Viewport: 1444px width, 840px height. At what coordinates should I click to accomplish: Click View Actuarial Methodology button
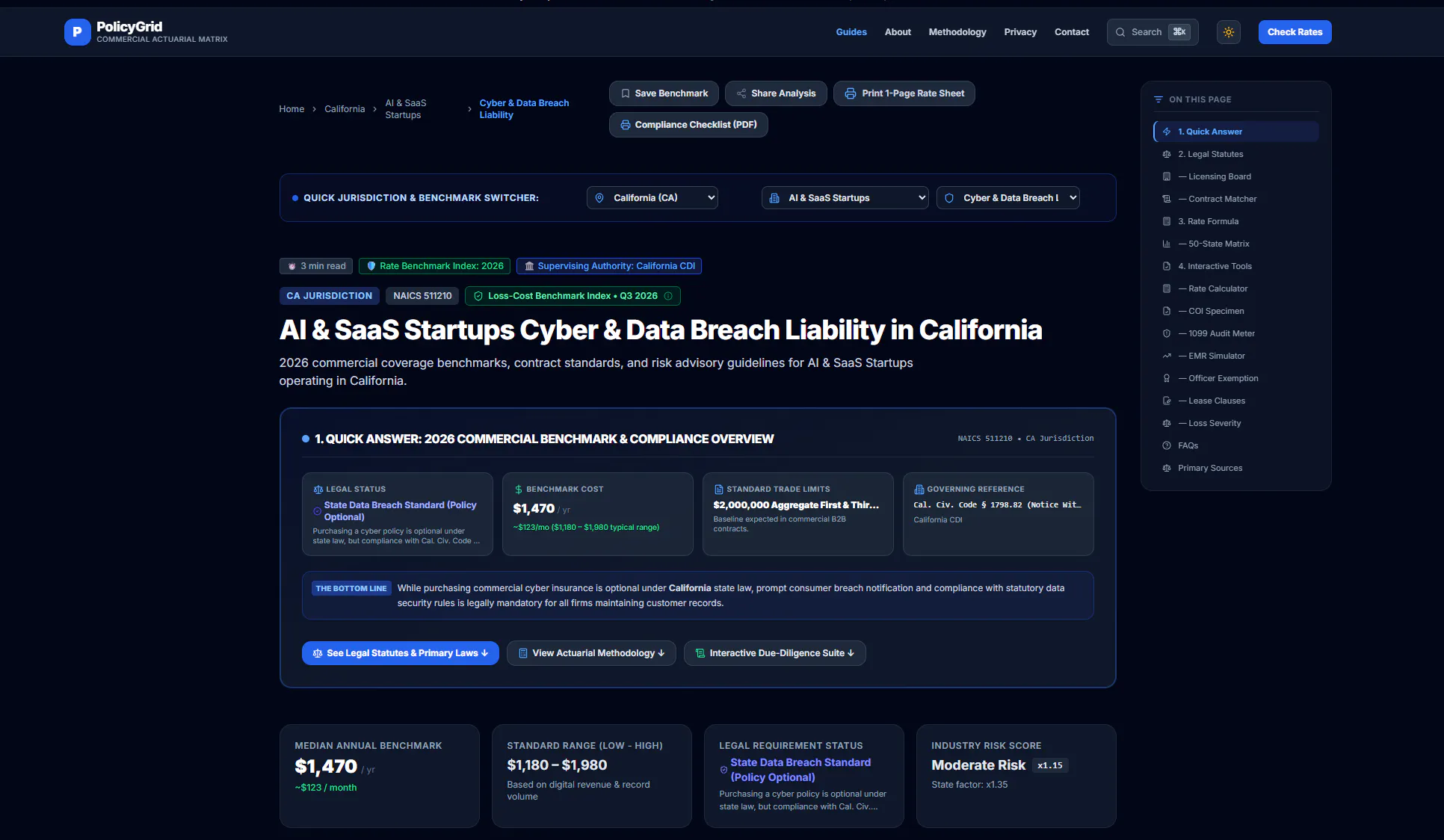[x=591, y=653]
